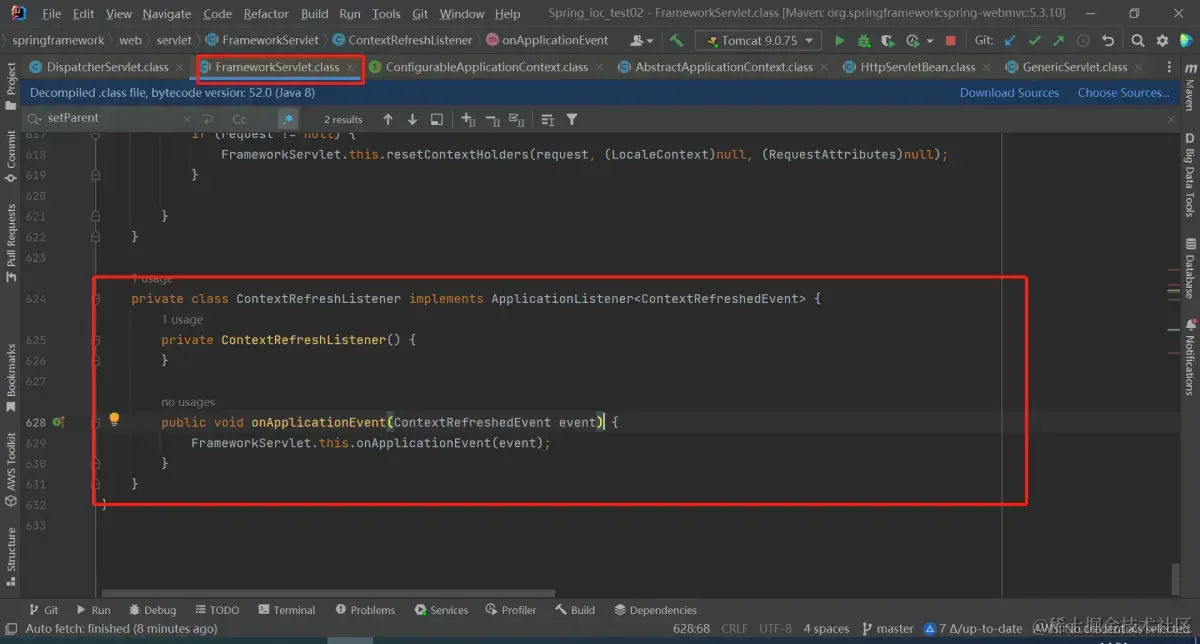Image resolution: width=1200 pixels, height=644 pixels.
Task: Open the Navigate menu
Action: [x=167, y=14]
